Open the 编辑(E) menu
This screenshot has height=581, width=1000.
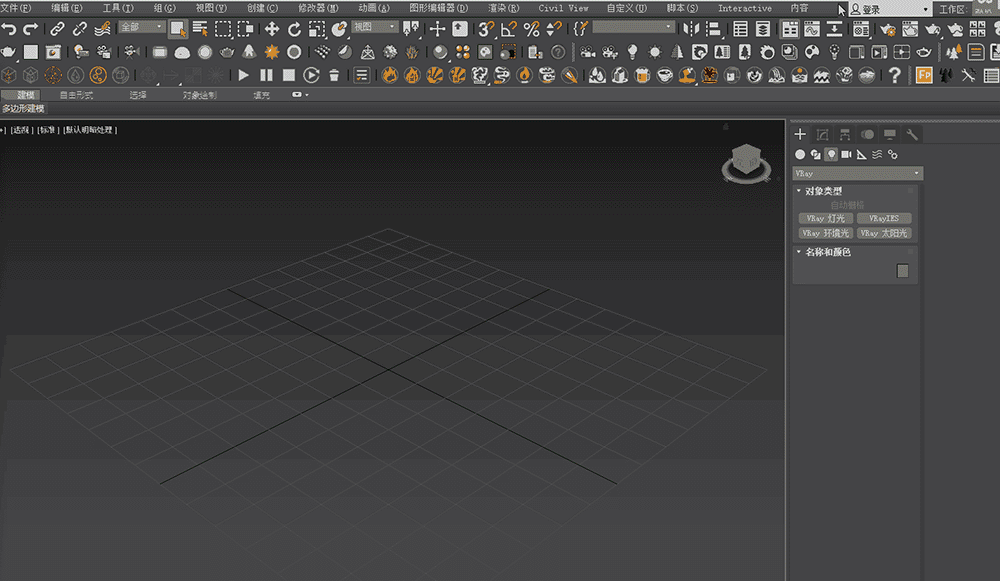66,8
